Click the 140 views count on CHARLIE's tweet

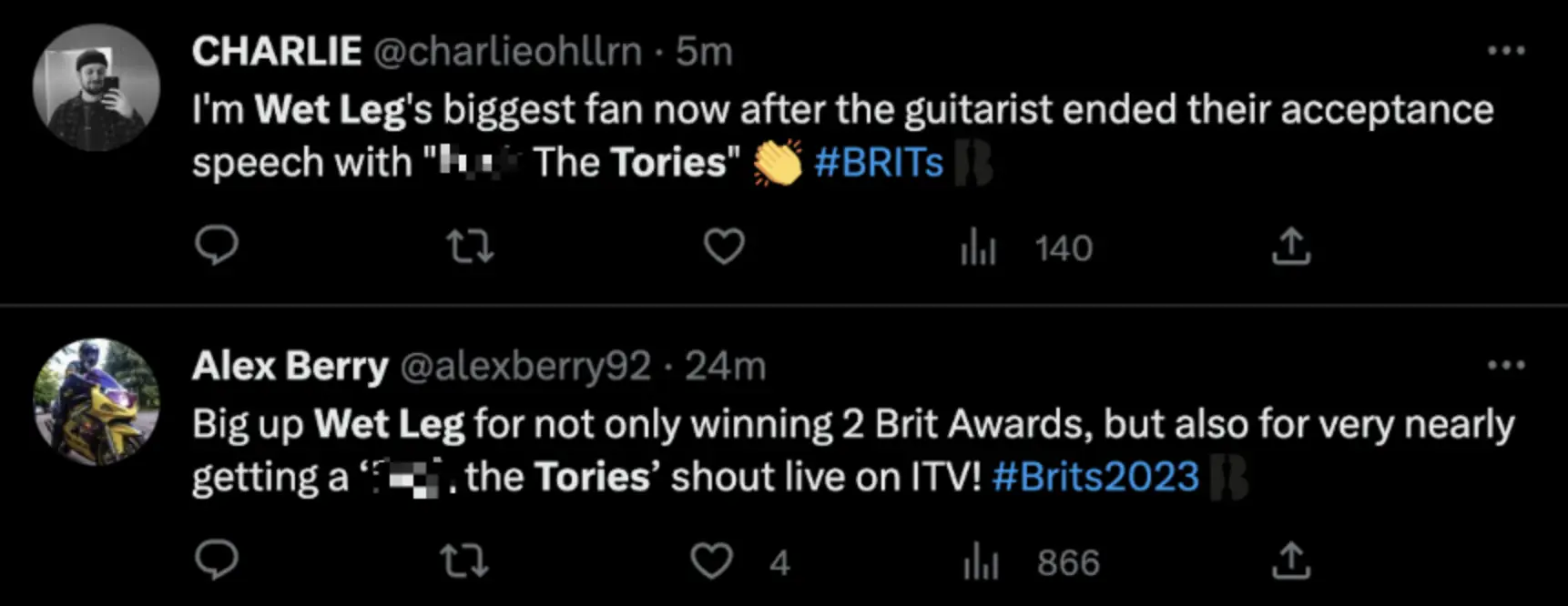click(x=1063, y=247)
